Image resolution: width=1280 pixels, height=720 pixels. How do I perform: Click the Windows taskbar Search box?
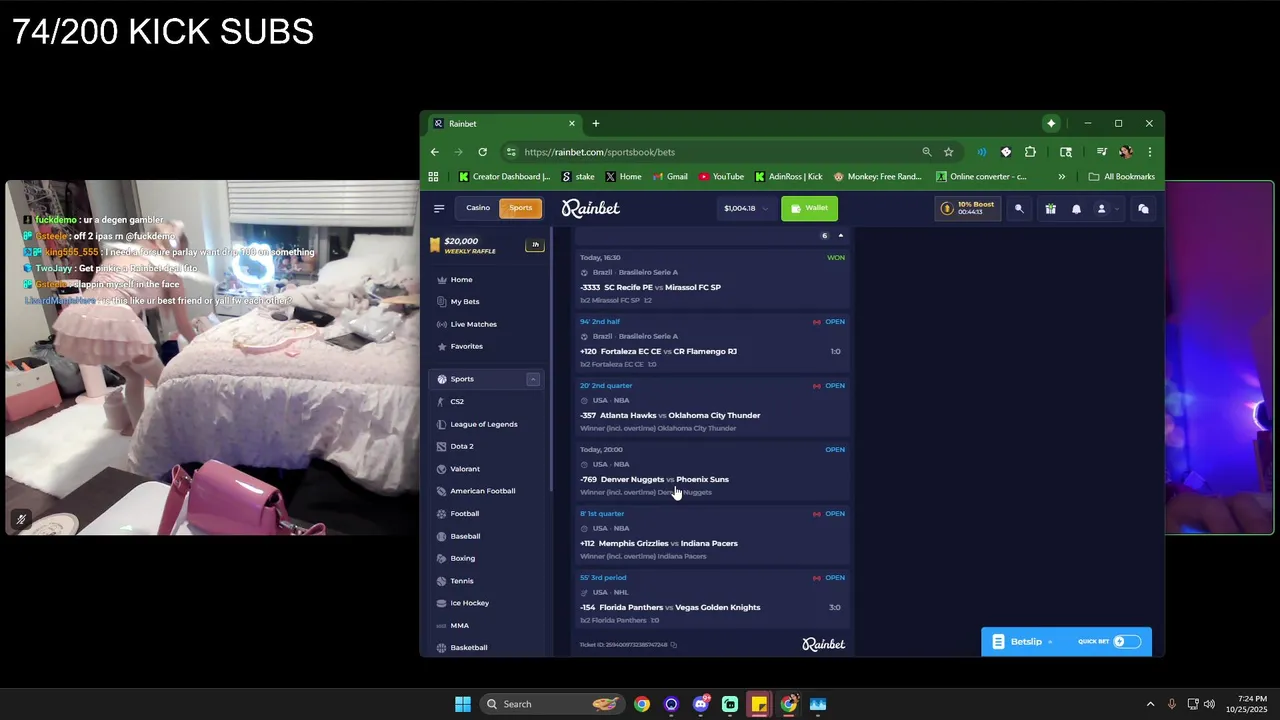[x=550, y=704]
